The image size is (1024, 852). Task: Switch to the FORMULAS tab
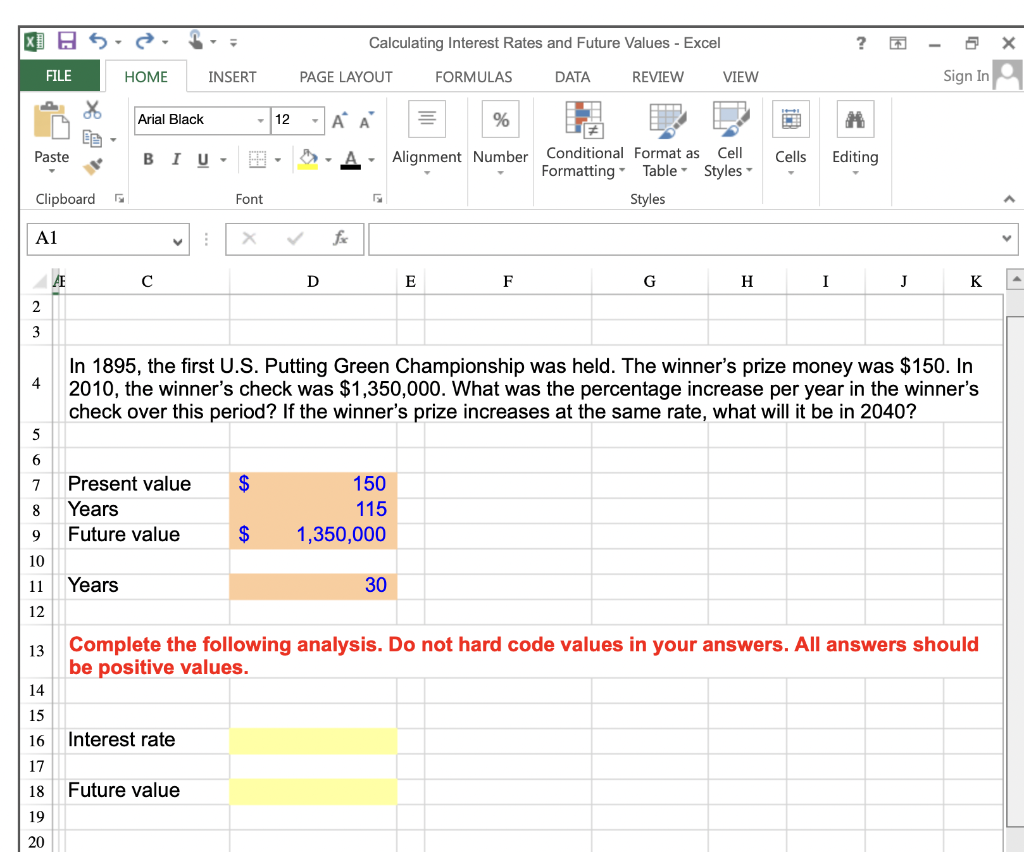[x=473, y=76]
